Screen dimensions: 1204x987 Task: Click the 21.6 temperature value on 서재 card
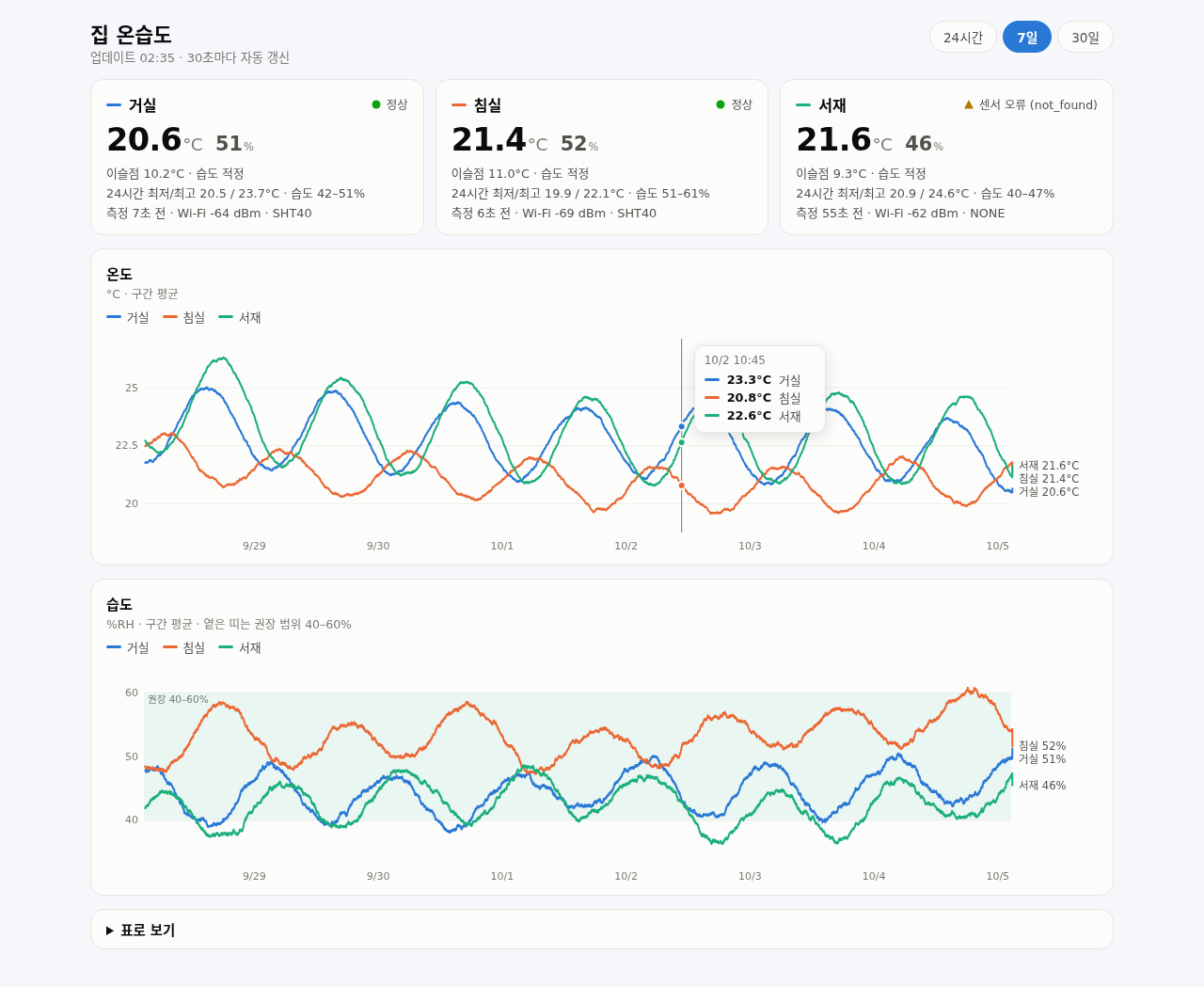[x=833, y=139]
